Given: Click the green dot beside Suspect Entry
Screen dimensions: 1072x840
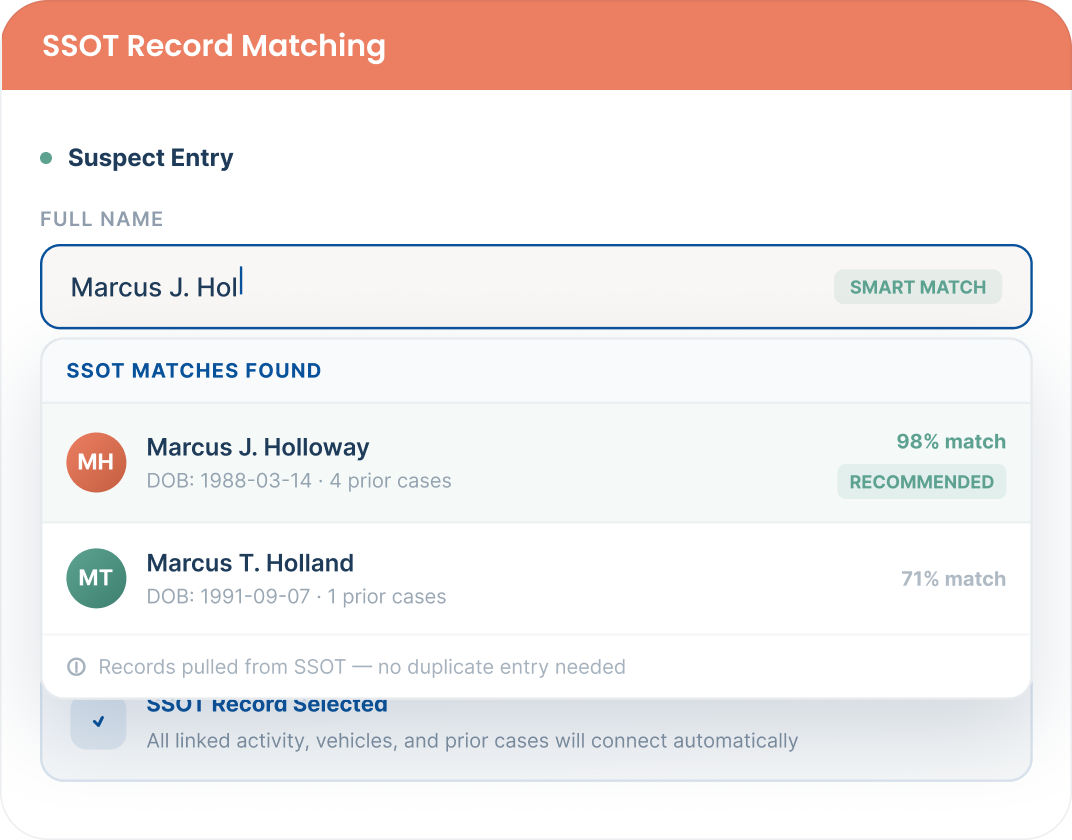Looking at the screenshot, I should 46,158.
